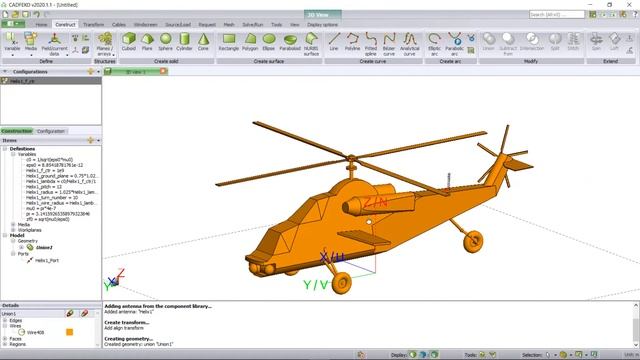Select the Cuboid solid tool
This screenshot has width=640, height=360.
129,42
